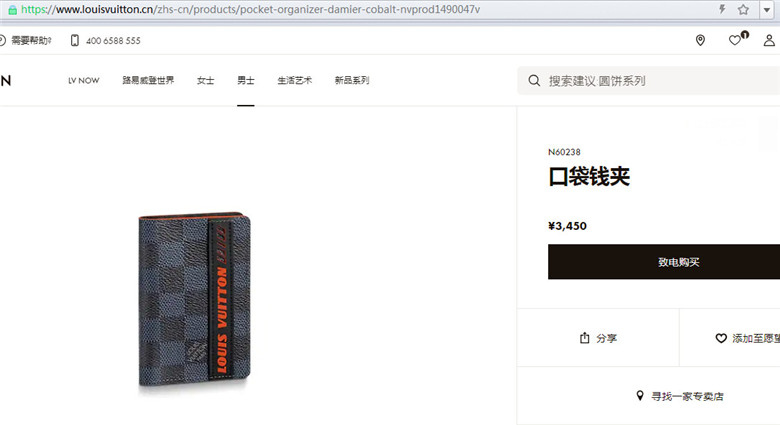Open the wishlist heart icon
Image resolution: width=780 pixels, height=425 pixels.
pyautogui.click(x=735, y=40)
